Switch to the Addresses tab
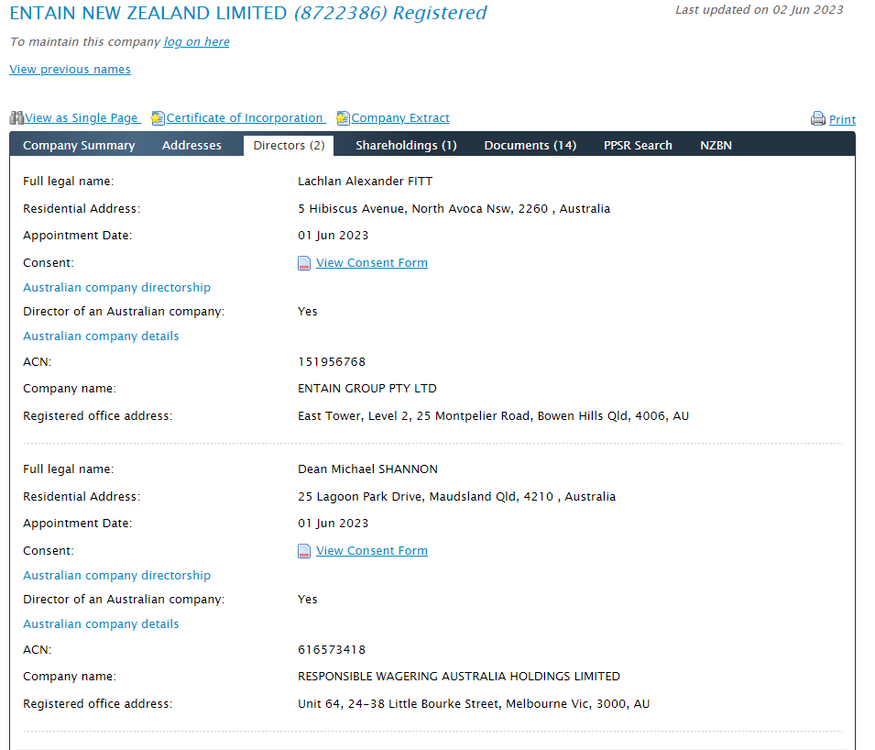 [192, 146]
